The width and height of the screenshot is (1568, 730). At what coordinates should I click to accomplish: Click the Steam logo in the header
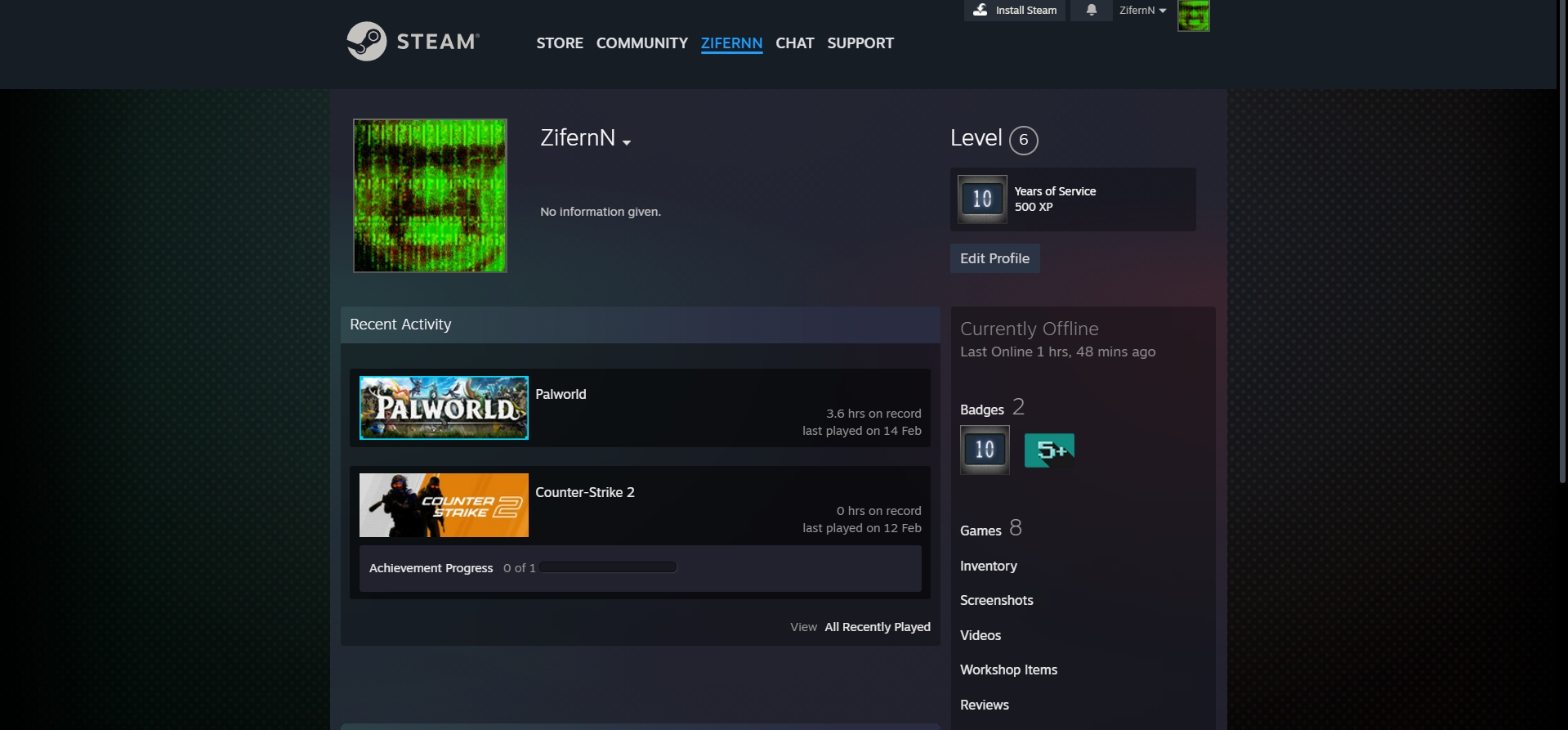coord(413,41)
